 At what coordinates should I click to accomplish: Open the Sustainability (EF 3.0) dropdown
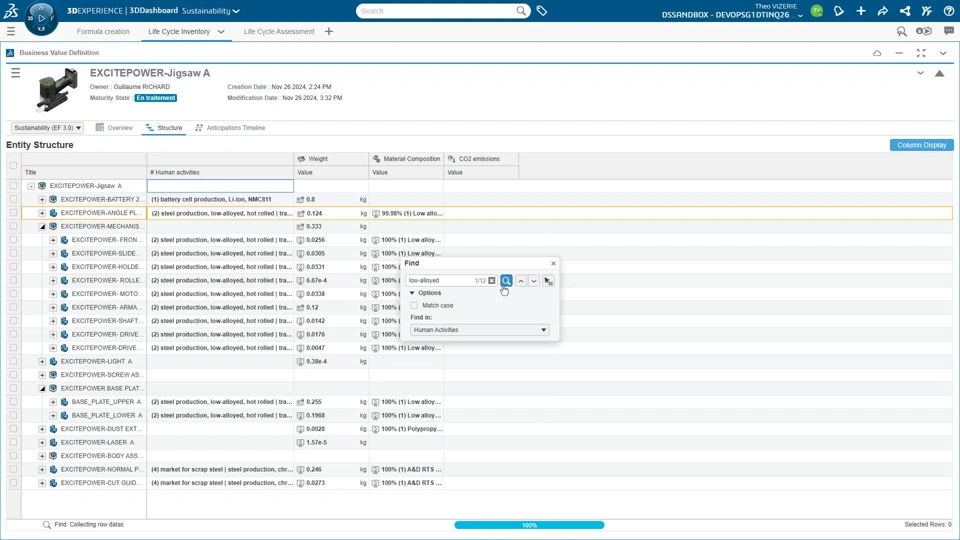coord(47,128)
